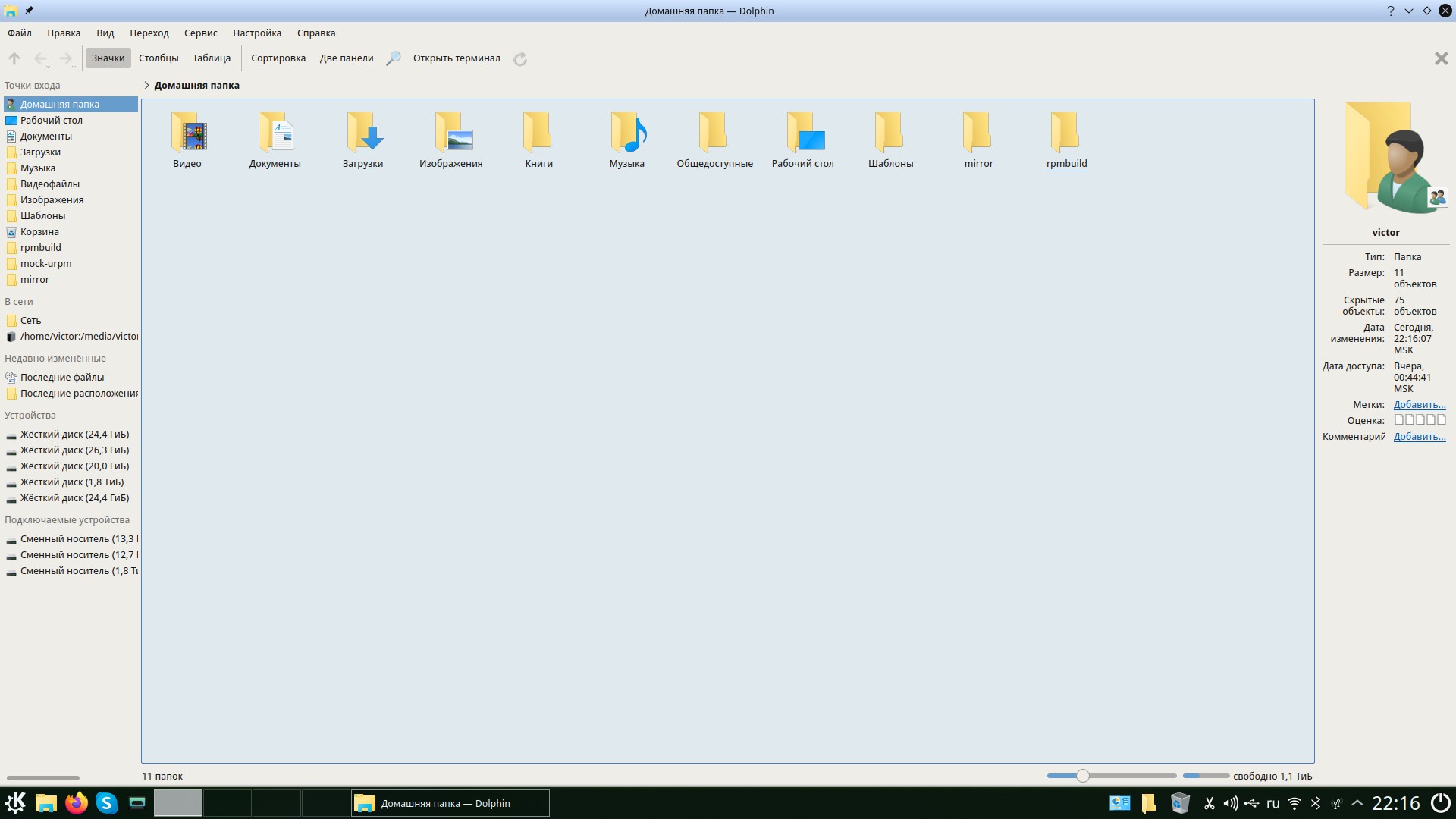Switch view mode to Столбцы
The width and height of the screenshot is (1456, 819).
coord(158,58)
